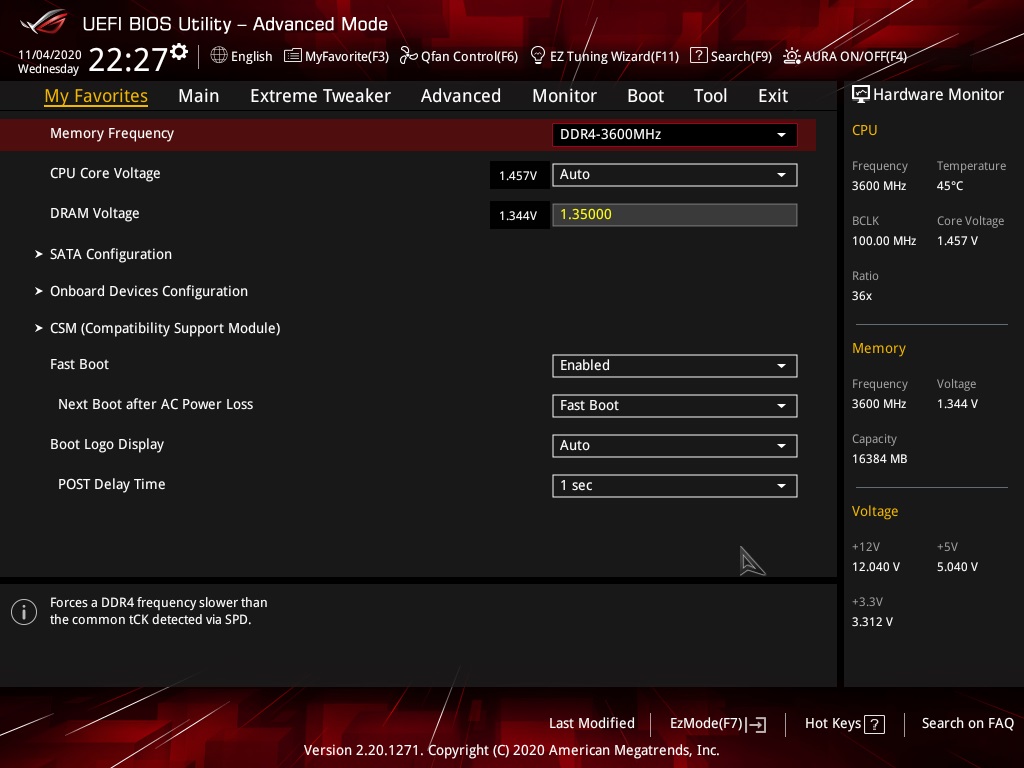Screen dimensions: 1024x768
Task: Open clock settings gear icon
Action: click(179, 52)
